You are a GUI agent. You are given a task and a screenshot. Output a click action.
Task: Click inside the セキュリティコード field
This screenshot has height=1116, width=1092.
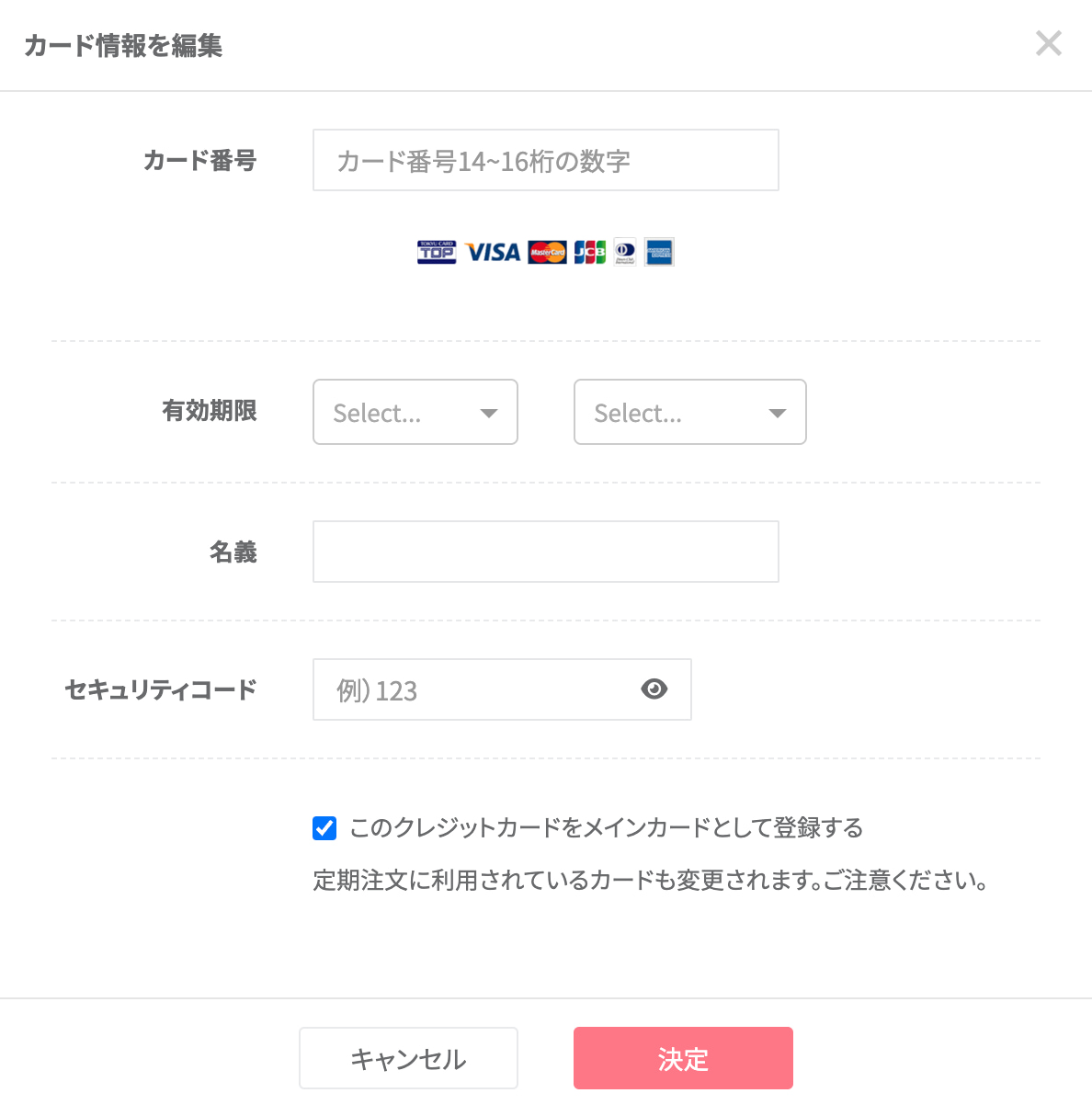click(478, 689)
